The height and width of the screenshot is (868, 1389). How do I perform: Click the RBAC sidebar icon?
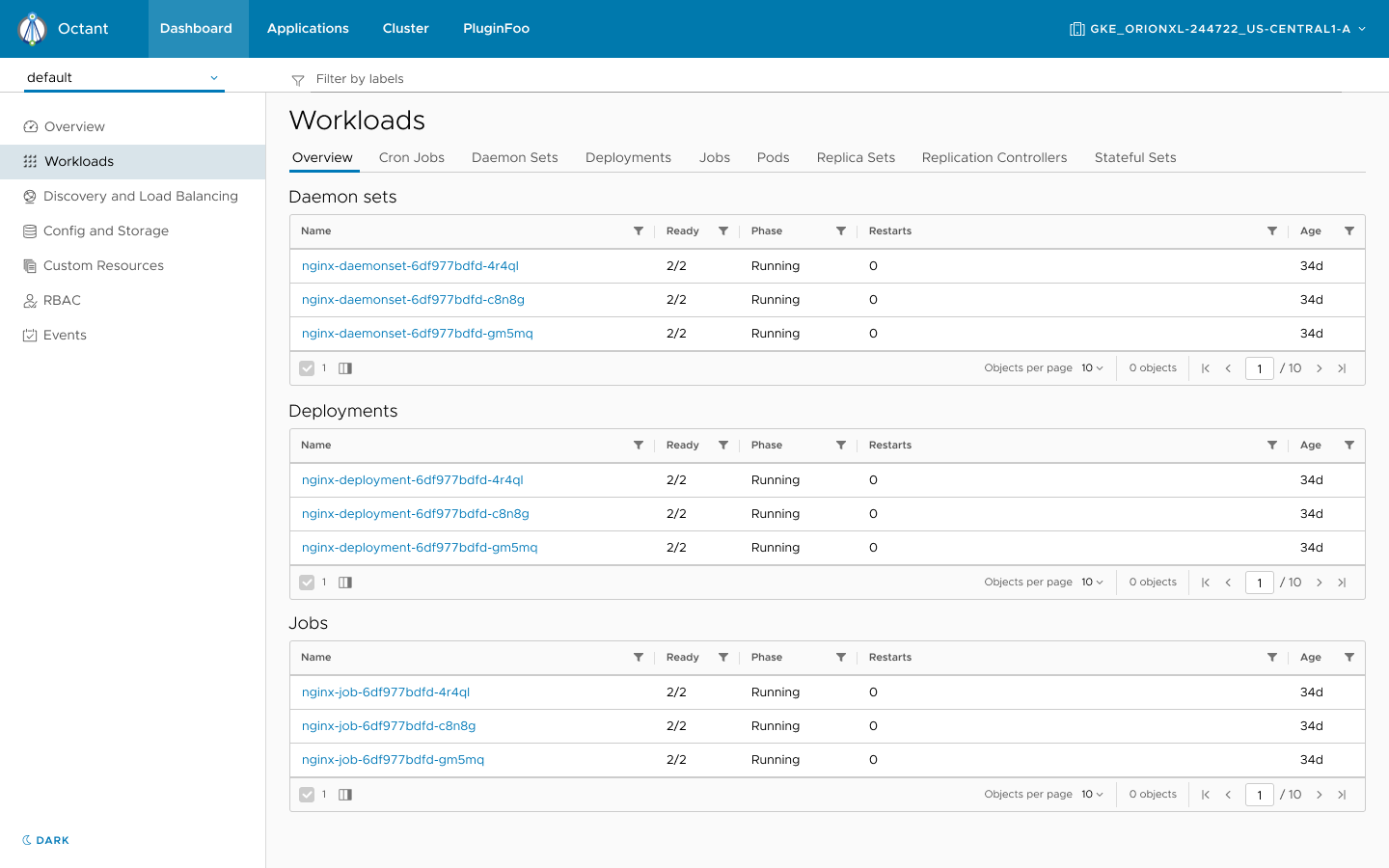coord(29,300)
